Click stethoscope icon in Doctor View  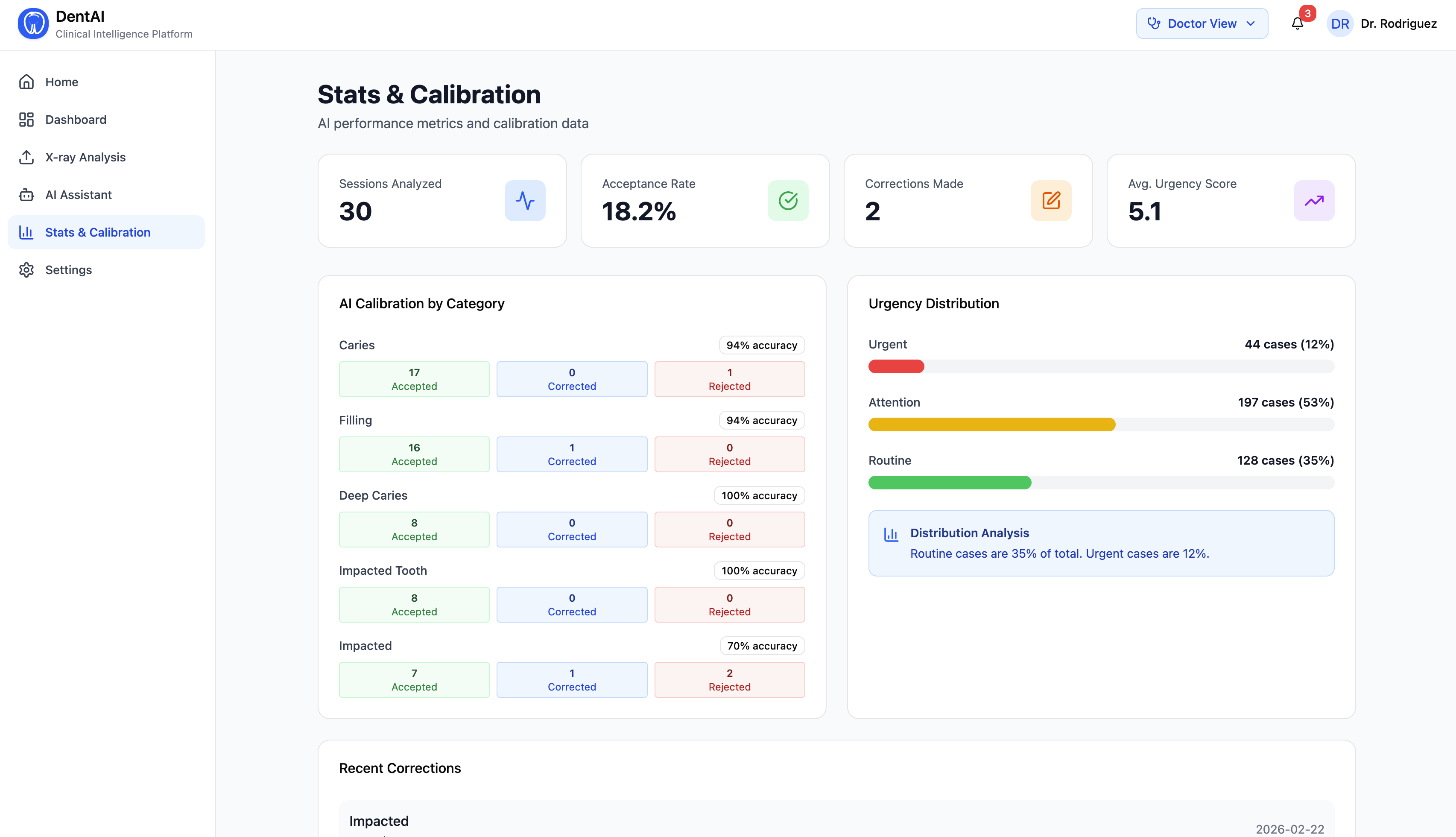point(1153,23)
